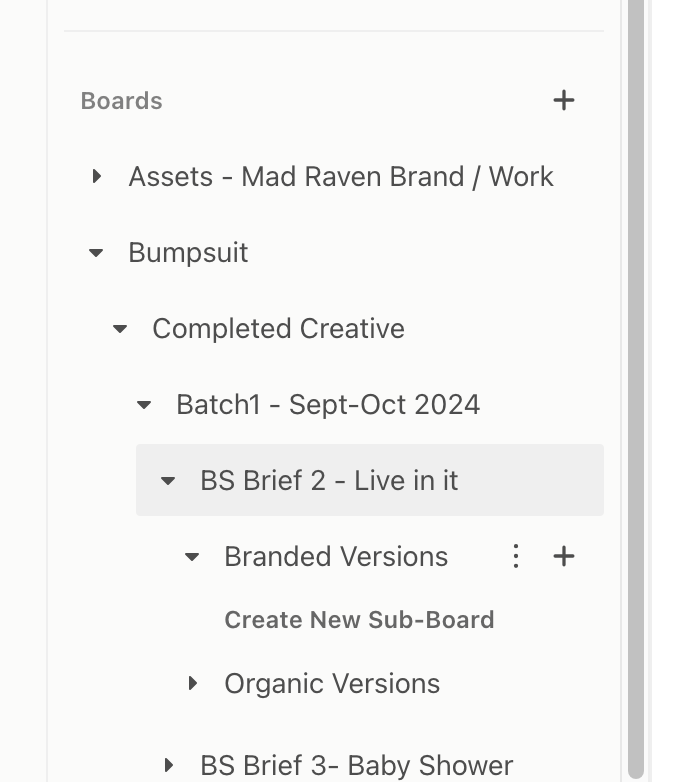
Task: Select the Bumpsuit board label
Action: click(x=188, y=253)
